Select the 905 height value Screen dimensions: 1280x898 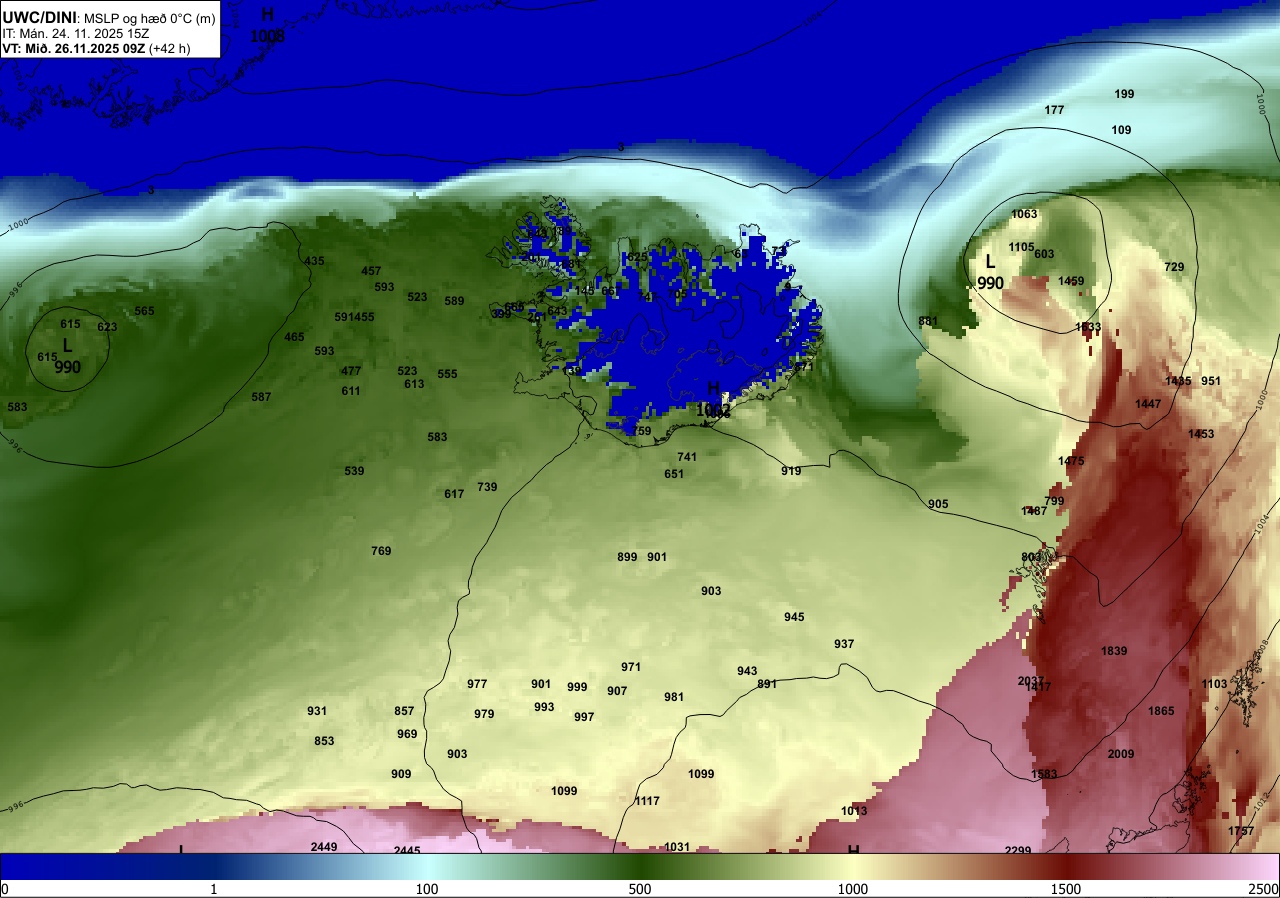tap(938, 504)
